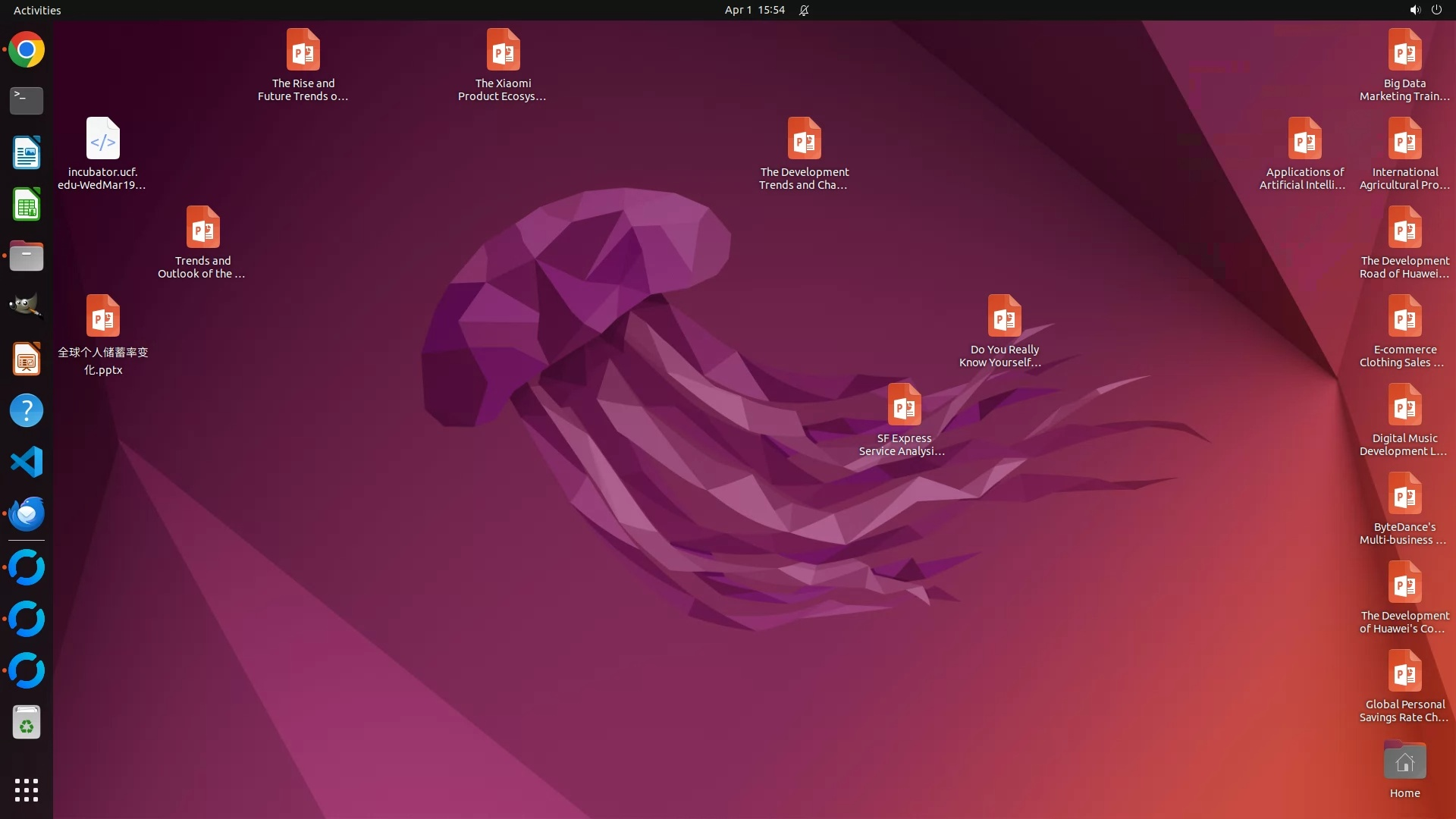Select the incubator.ucf.edu HTML file
1456x819 pixels.
[x=103, y=139]
